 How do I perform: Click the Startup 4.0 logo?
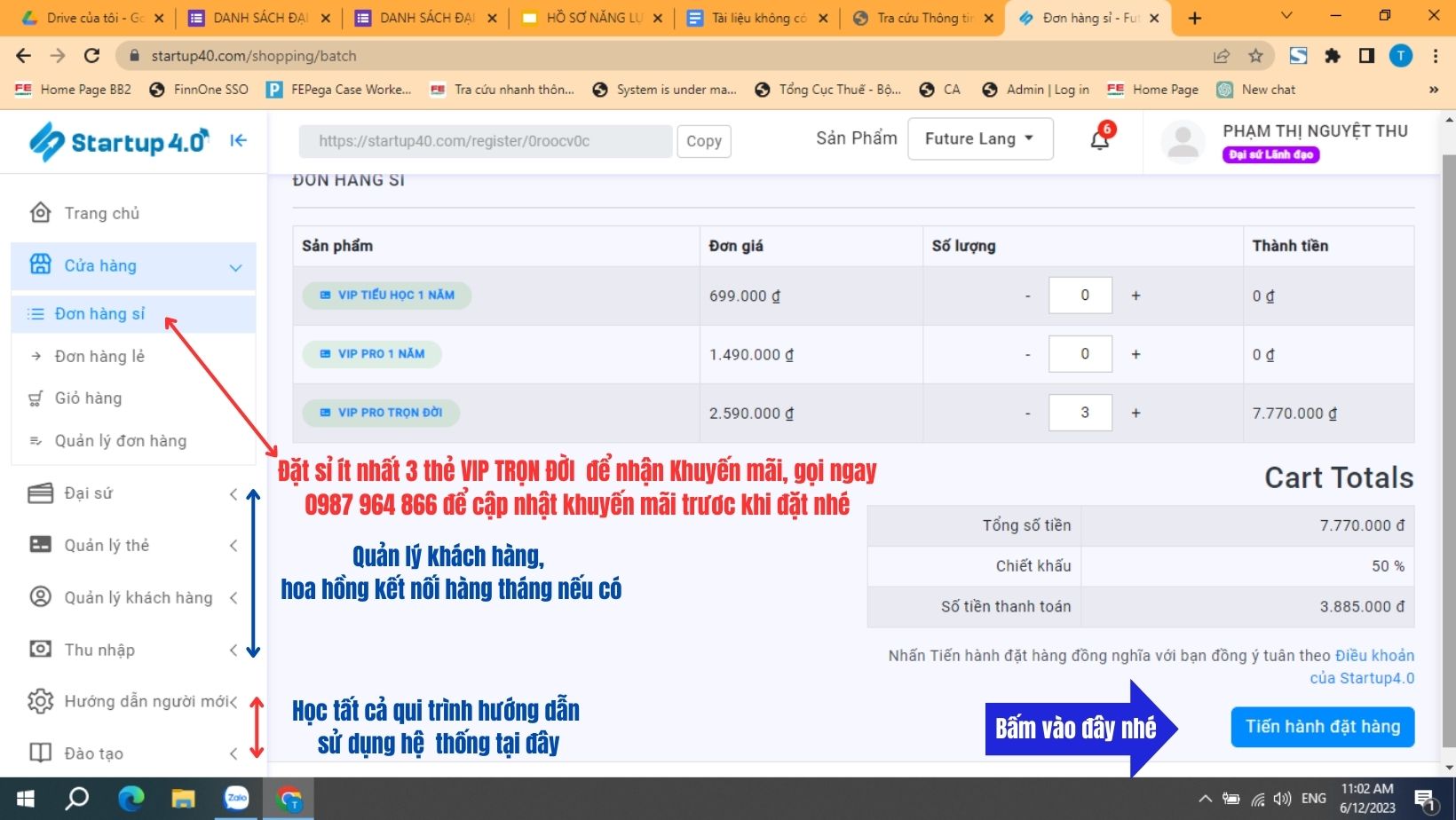[119, 142]
